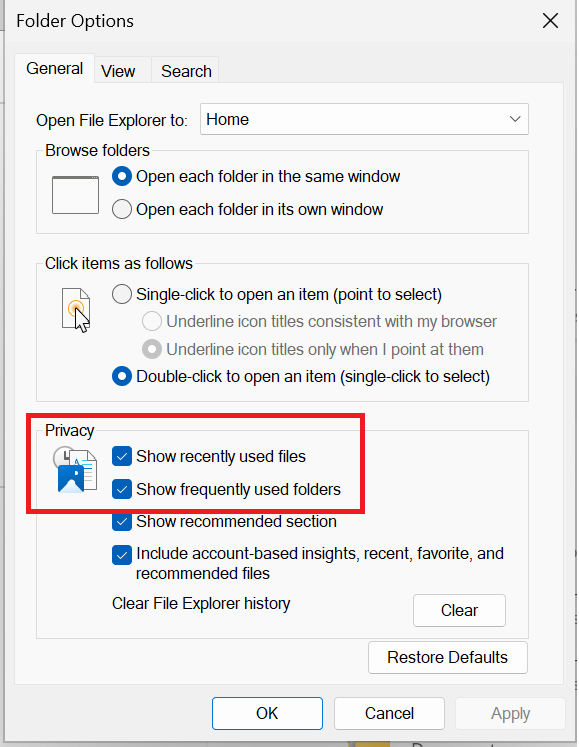Close the Folder Options dialog
The image size is (579, 747).
coord(550,20)
